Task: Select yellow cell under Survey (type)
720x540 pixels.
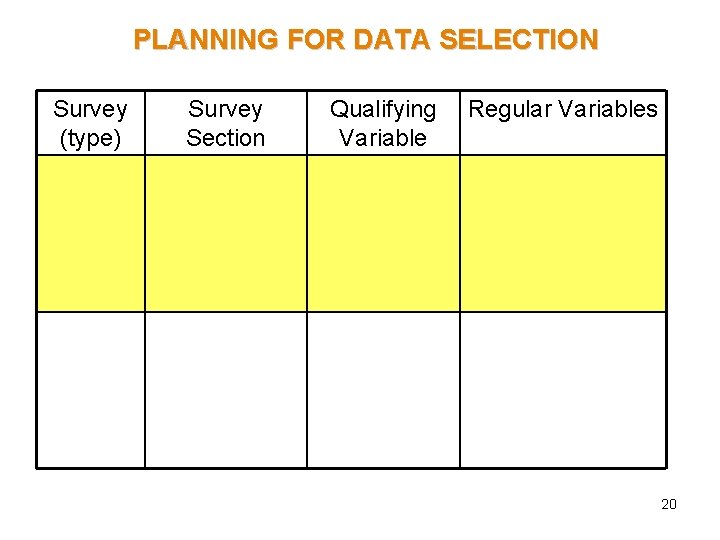Action: pos(91,233)
